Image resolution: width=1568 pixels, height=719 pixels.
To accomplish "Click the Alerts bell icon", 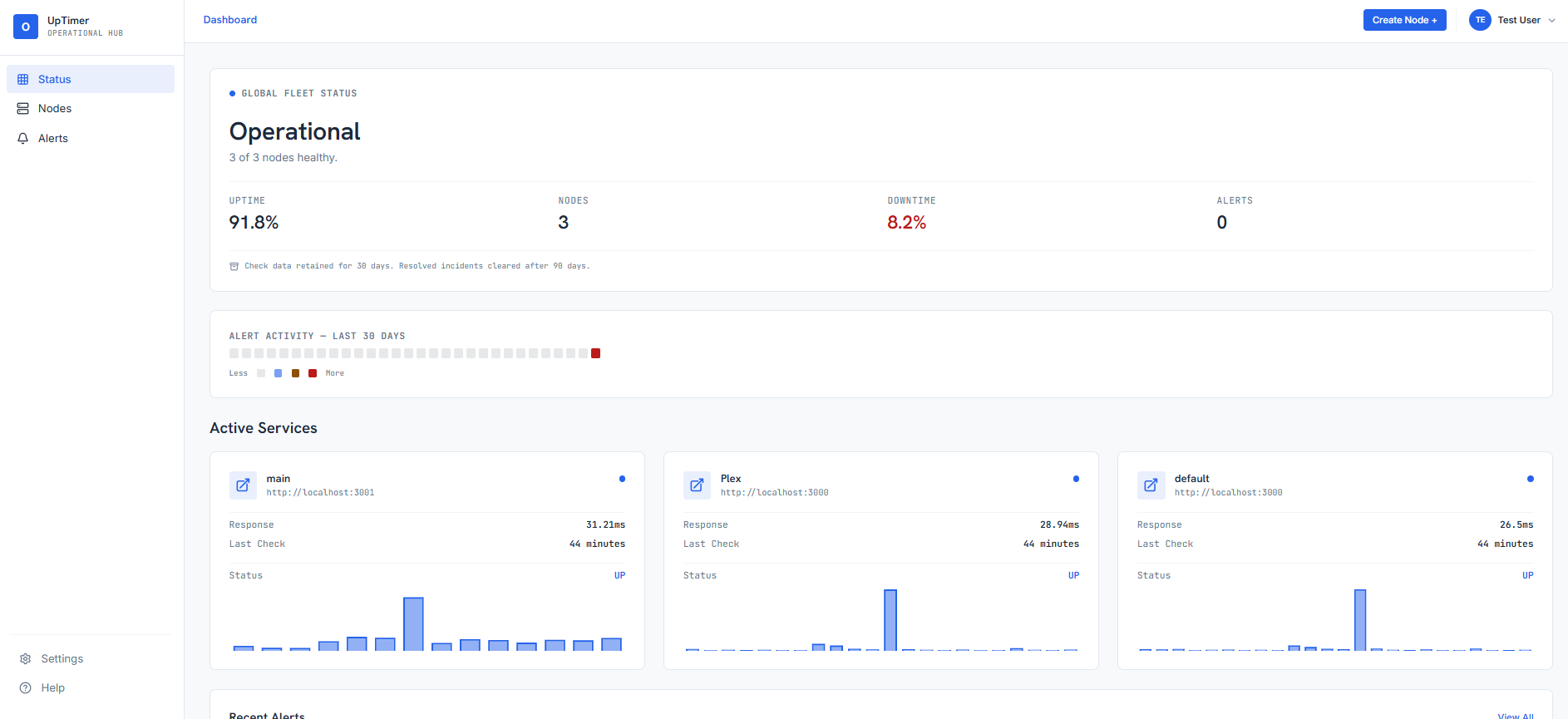I will click(23, 138).
